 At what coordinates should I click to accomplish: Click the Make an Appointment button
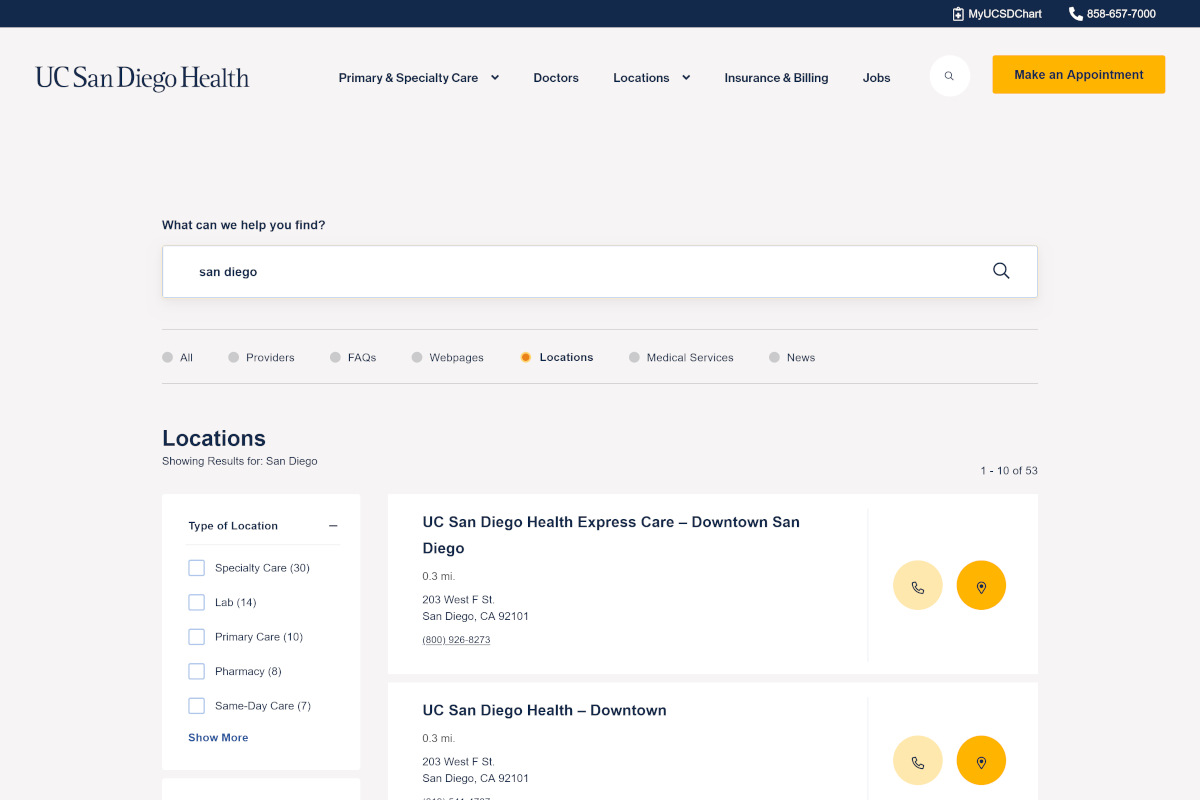pyautogui.click(x=1078, y=74)
